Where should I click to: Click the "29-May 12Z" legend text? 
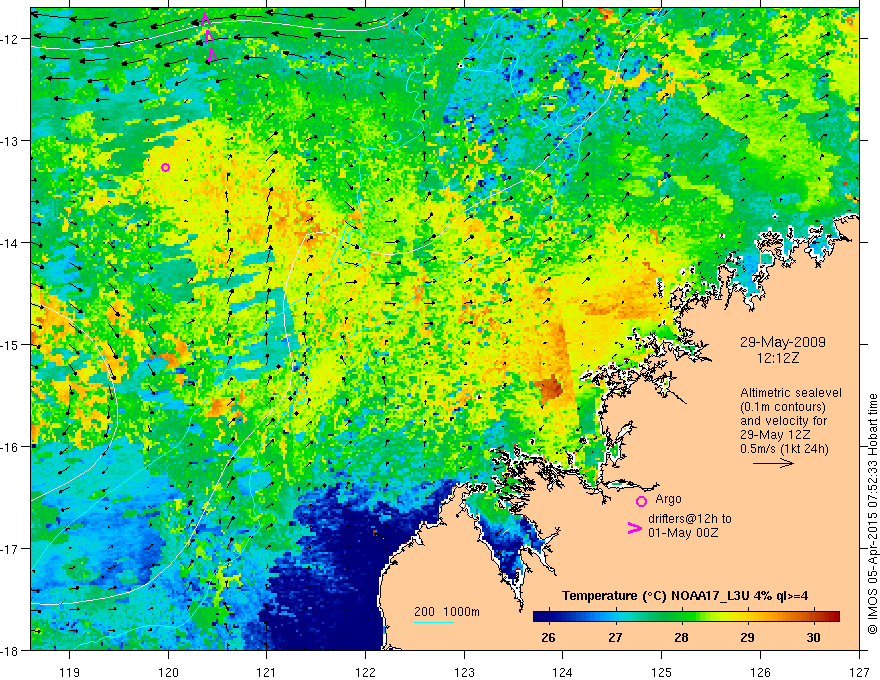point(774,435)
